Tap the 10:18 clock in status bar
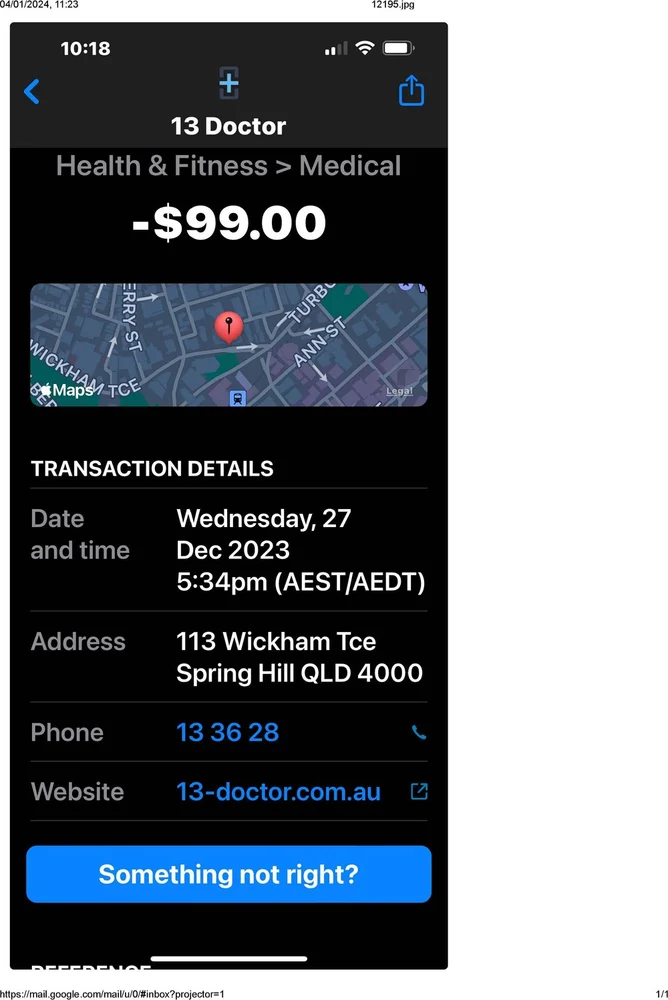The image size is (668, 1000). pyautogui.click(x=85, y=48)
